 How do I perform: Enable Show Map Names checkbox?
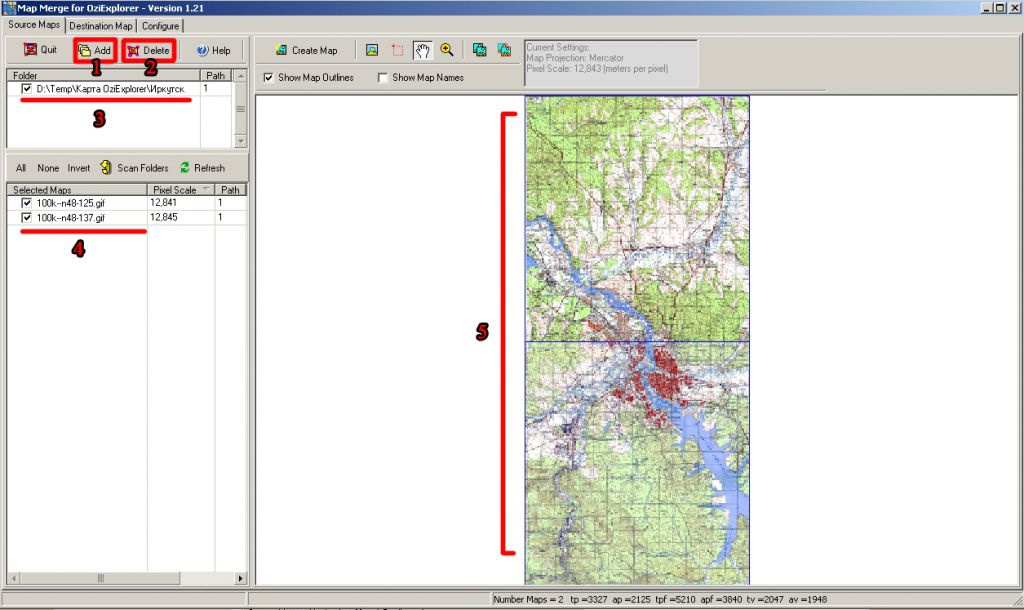pos(383,78)
